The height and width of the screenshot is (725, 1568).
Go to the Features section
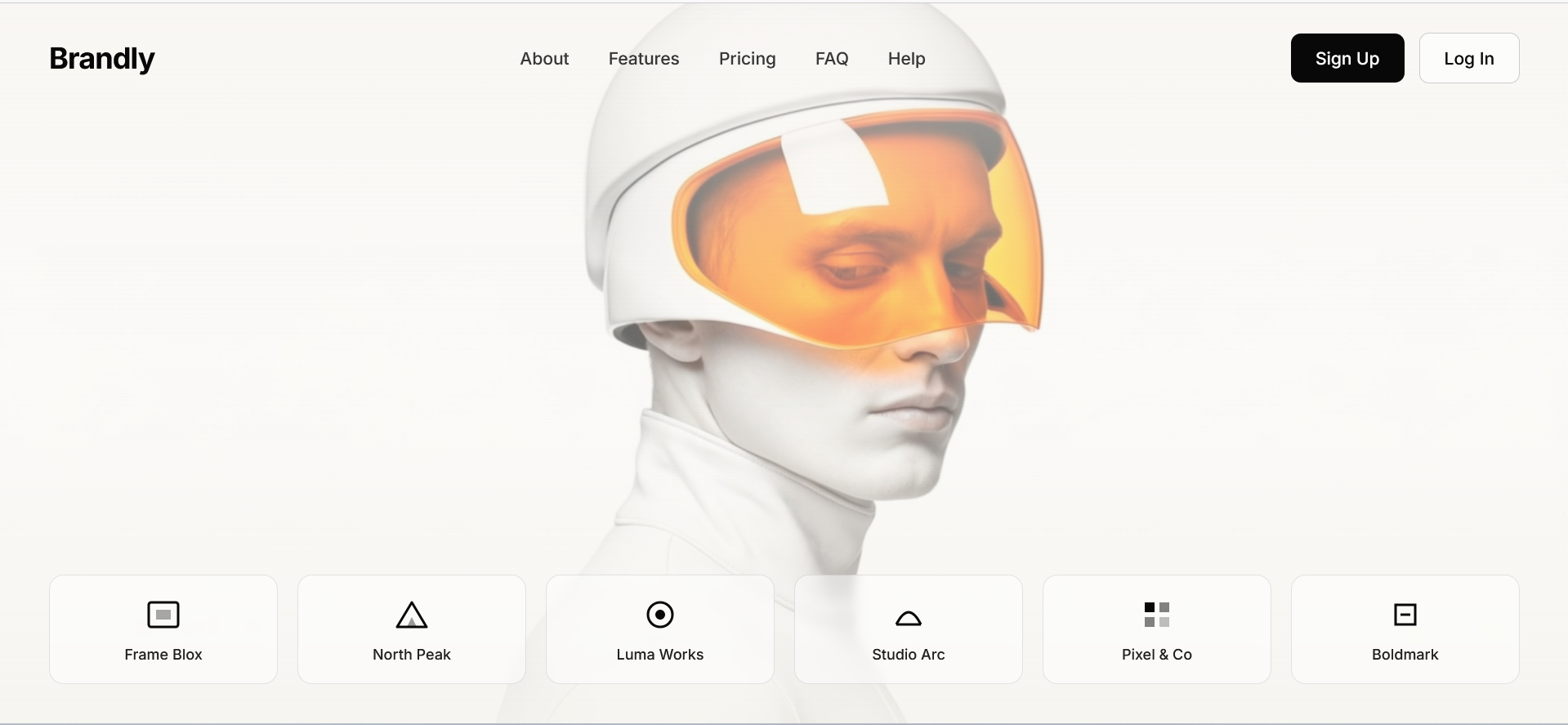[644, 59]
